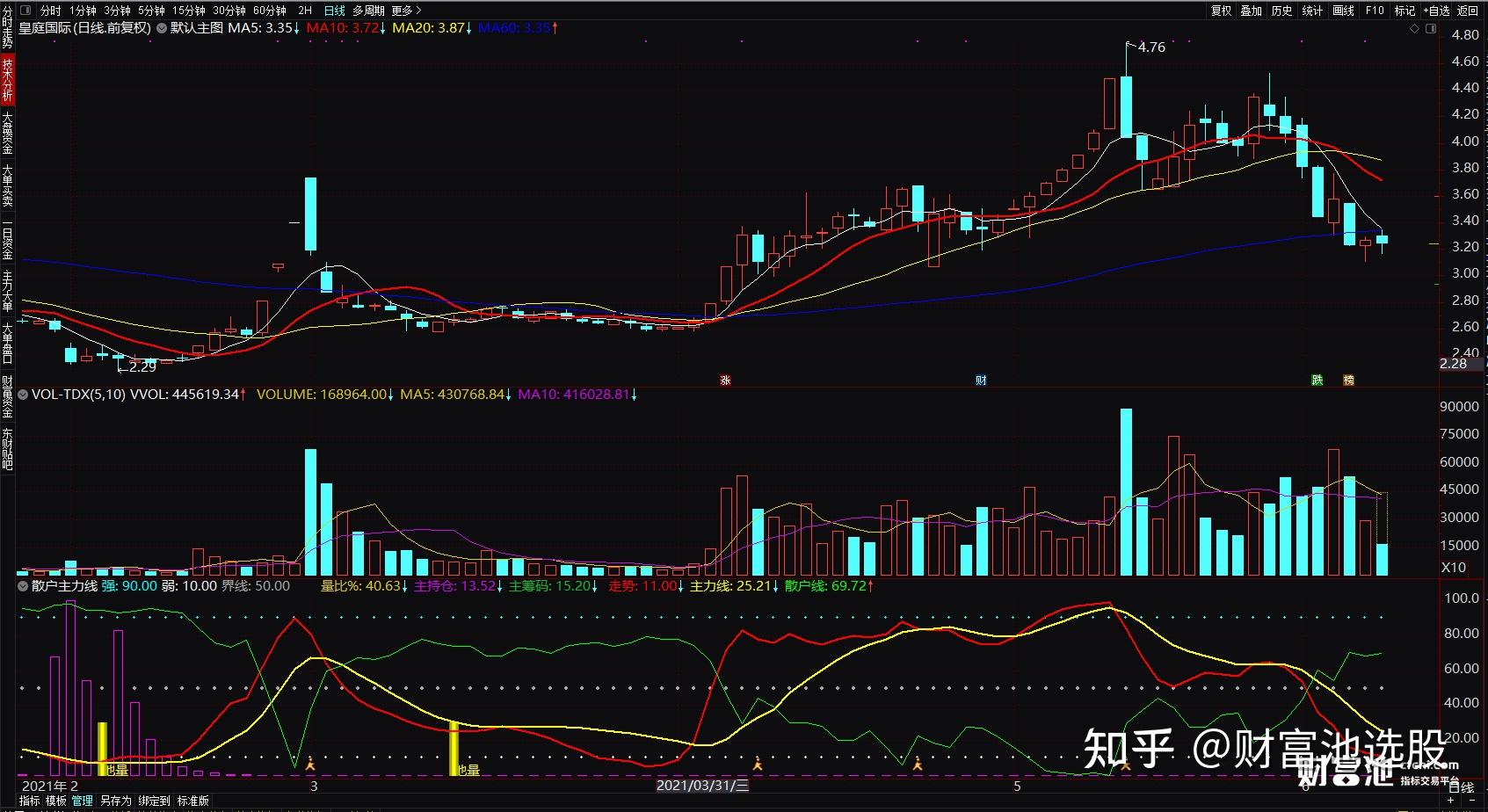Viewport: 1488px width, 812px height.
Task: Switch to the 2H timeframe
Action: 305,11
